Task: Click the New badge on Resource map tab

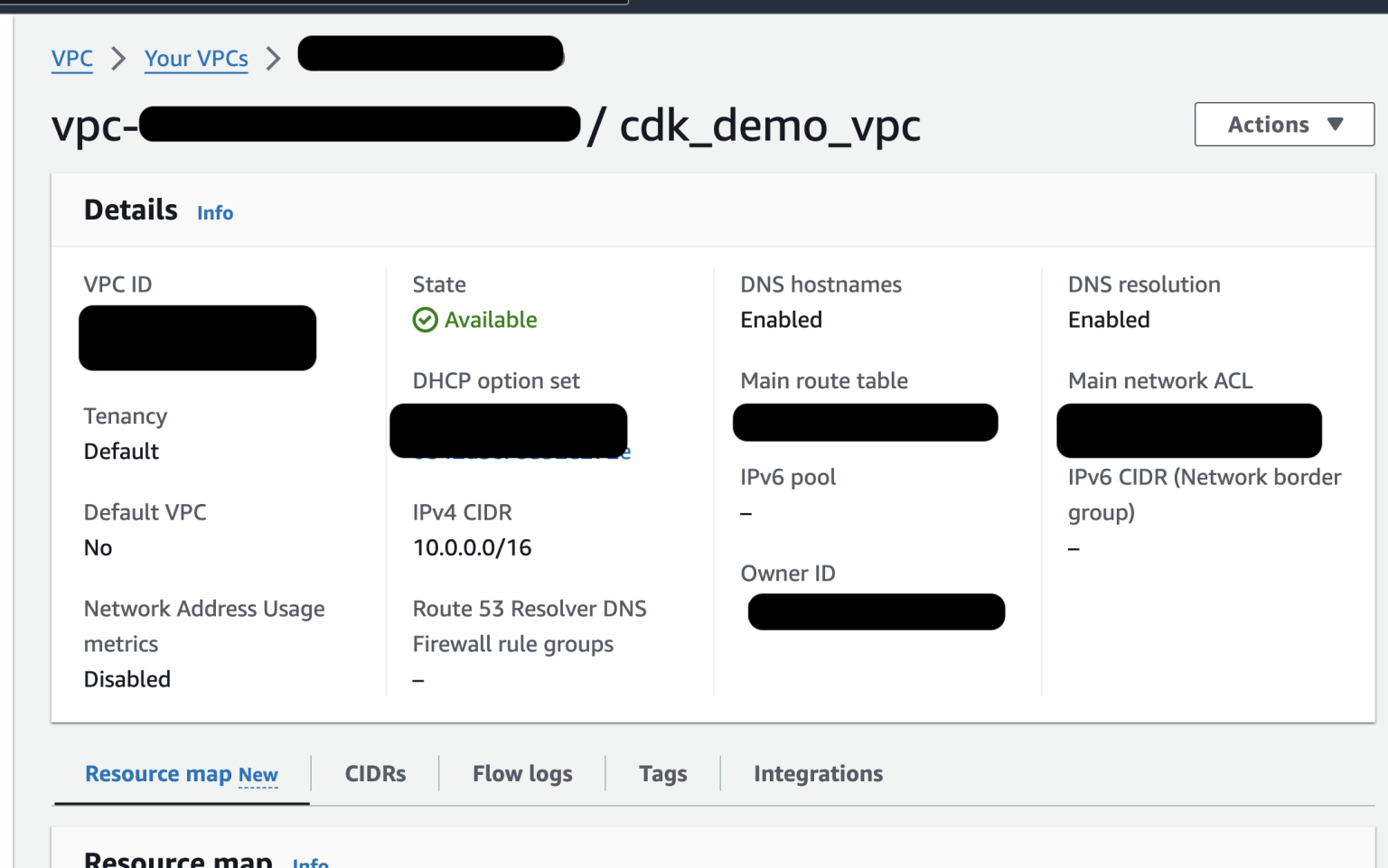Action: (x=258, y=775)
